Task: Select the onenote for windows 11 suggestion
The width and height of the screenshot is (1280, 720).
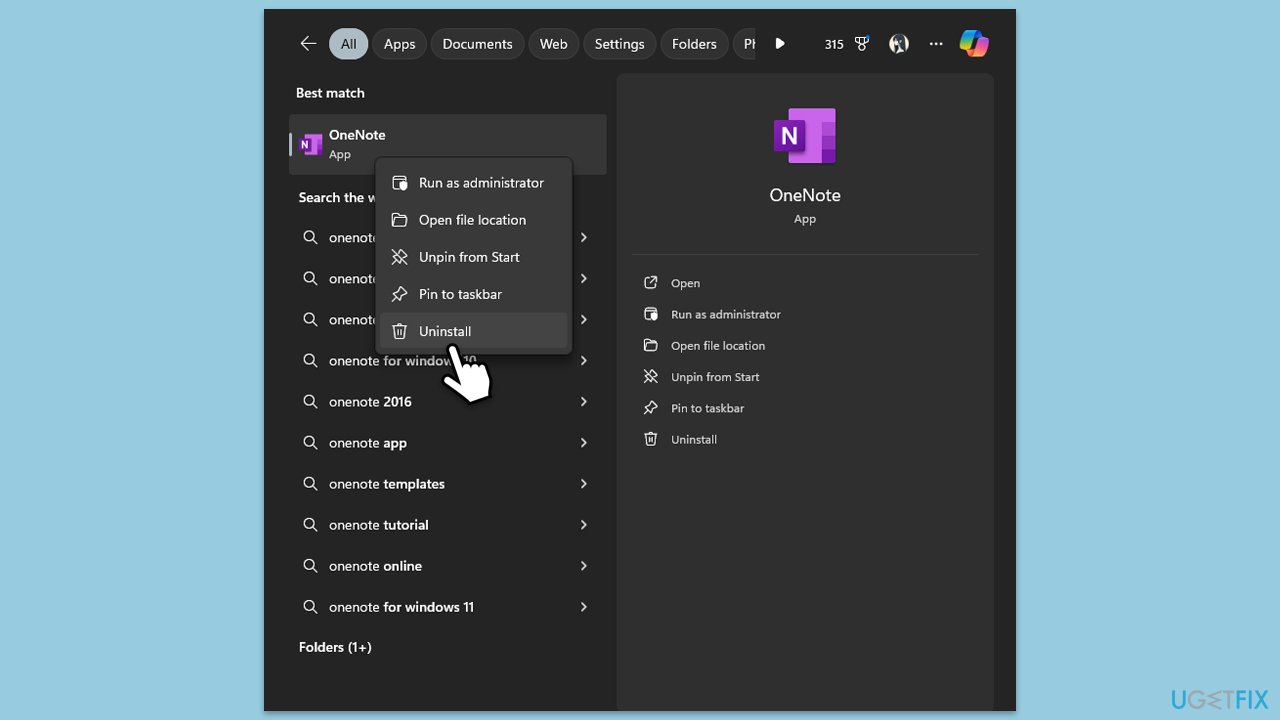Action: click(448, 607)
